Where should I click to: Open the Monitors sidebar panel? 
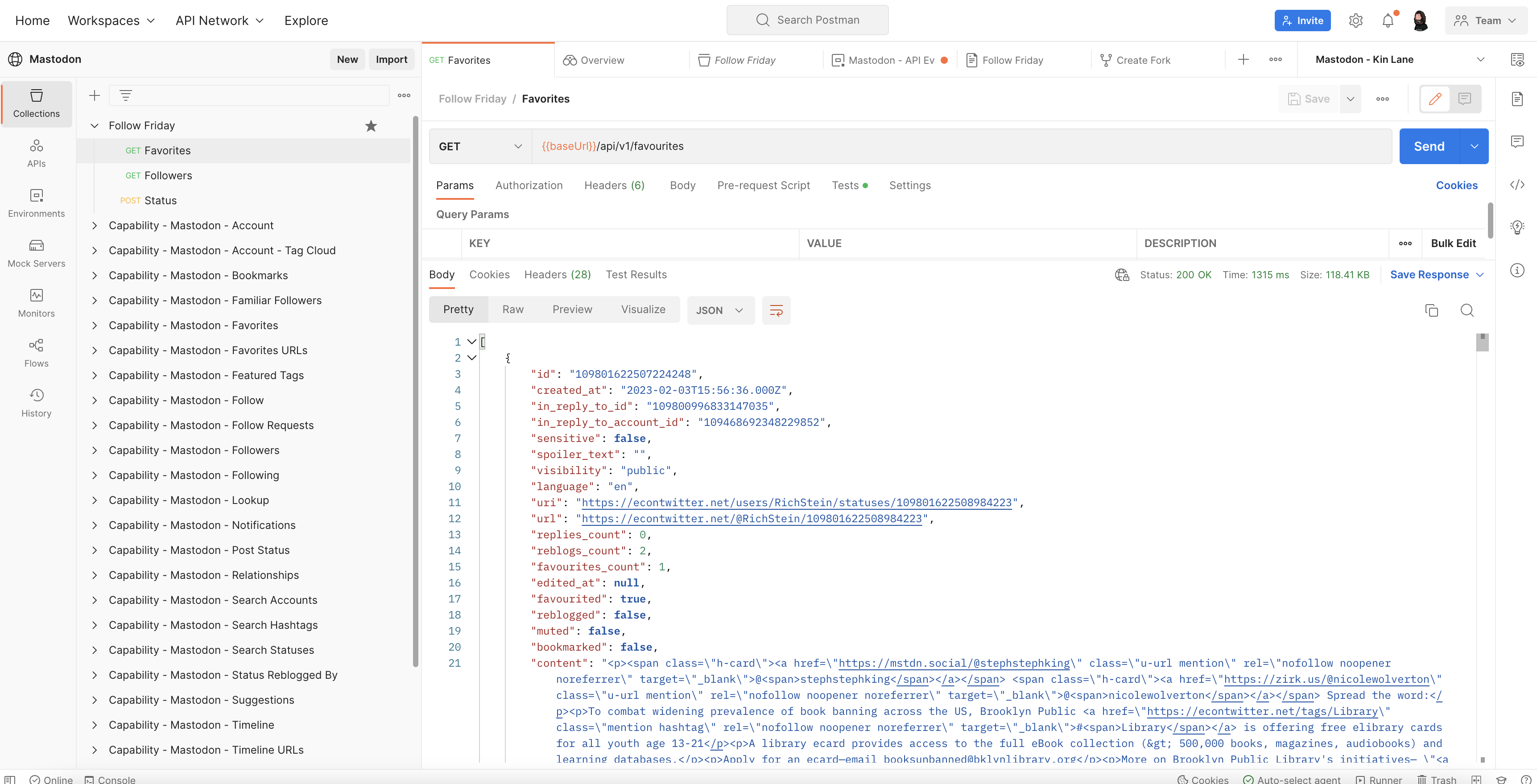coord(37,303)
